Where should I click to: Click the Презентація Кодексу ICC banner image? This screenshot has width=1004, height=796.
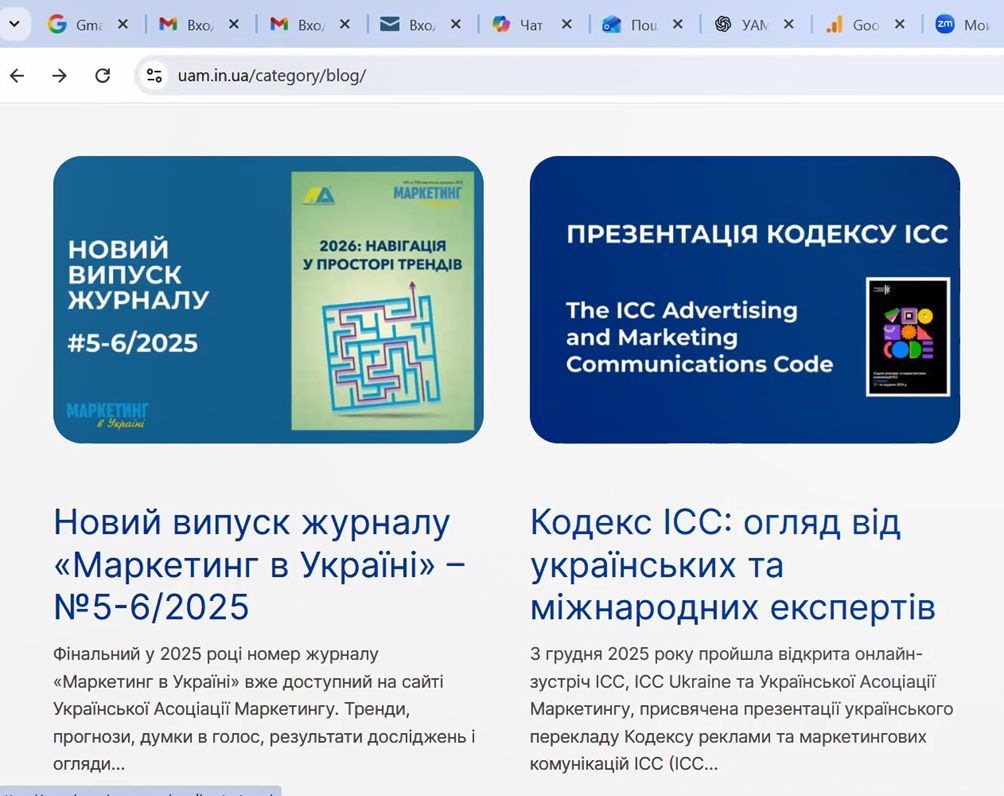pyautogui.click(x=744, y=299)
